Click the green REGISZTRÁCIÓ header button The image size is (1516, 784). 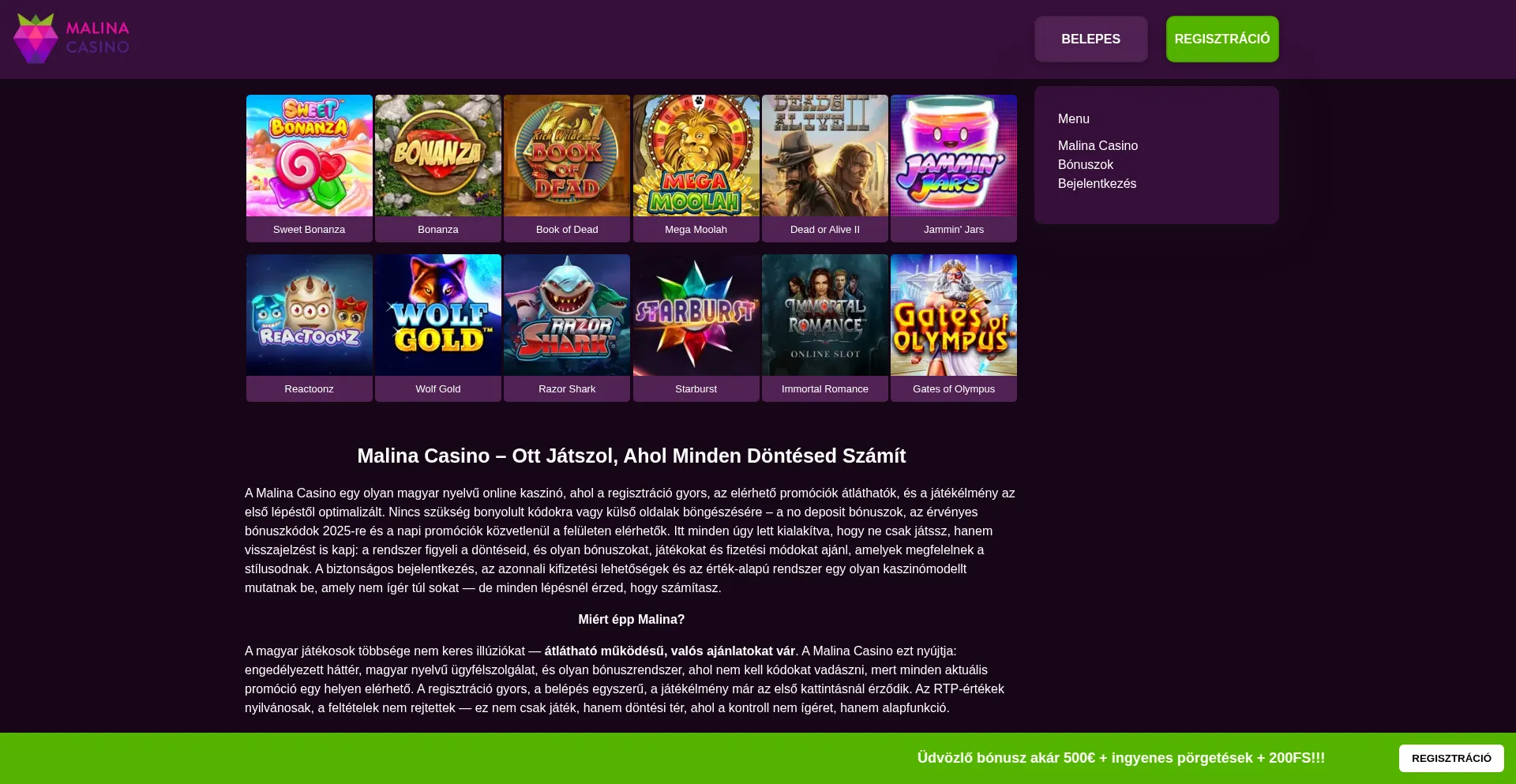point(1222,39)
